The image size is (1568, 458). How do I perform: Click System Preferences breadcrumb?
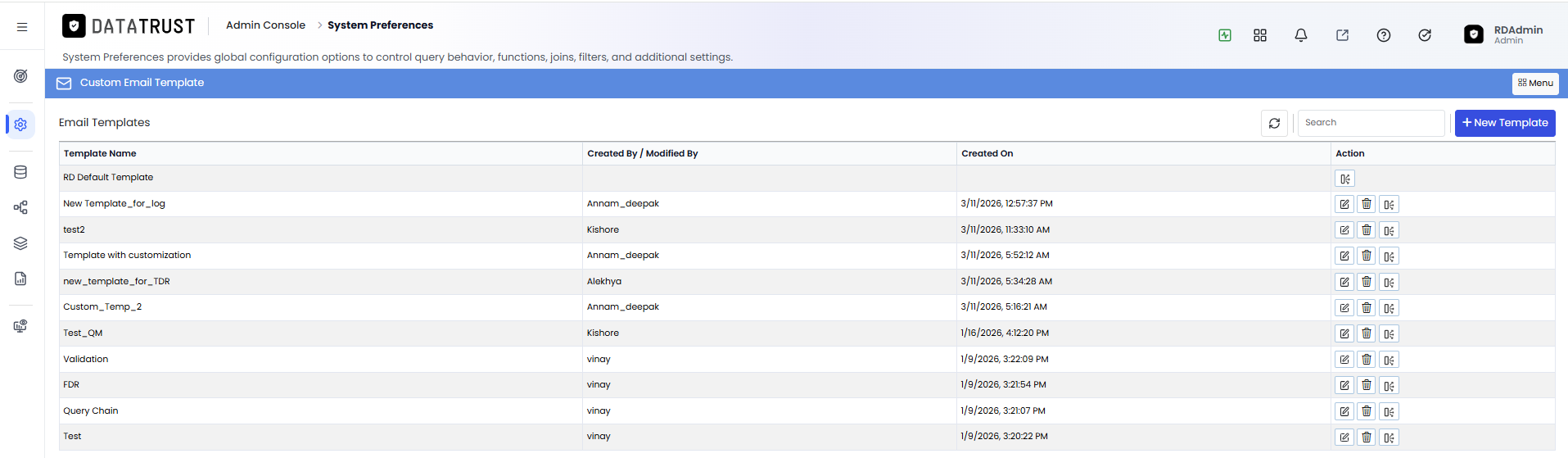pyautogui.click(x=381, y=25)
